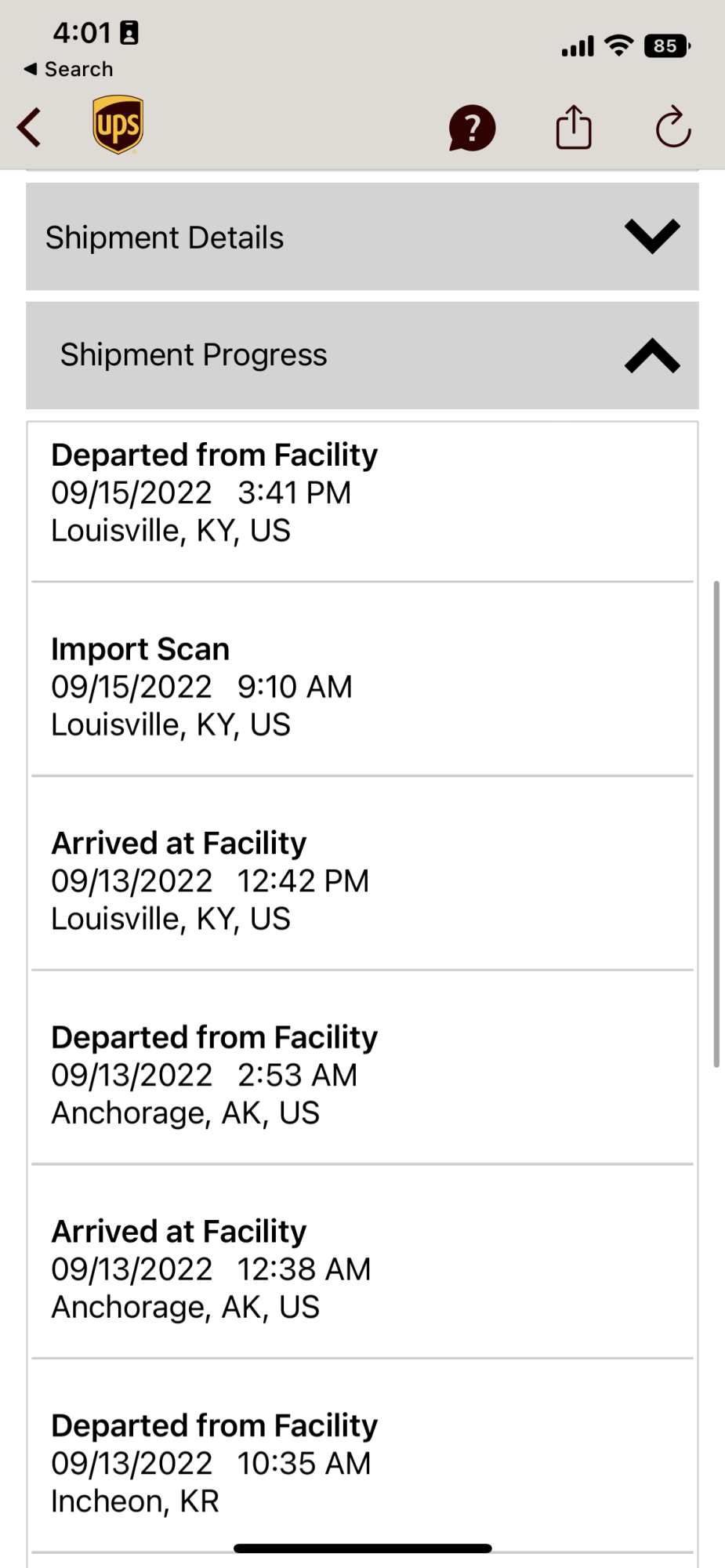The width and height of the screenshot is (725, 1568).
Task: Tap the battery indicator in the status bar
Action: click(667, 46)
